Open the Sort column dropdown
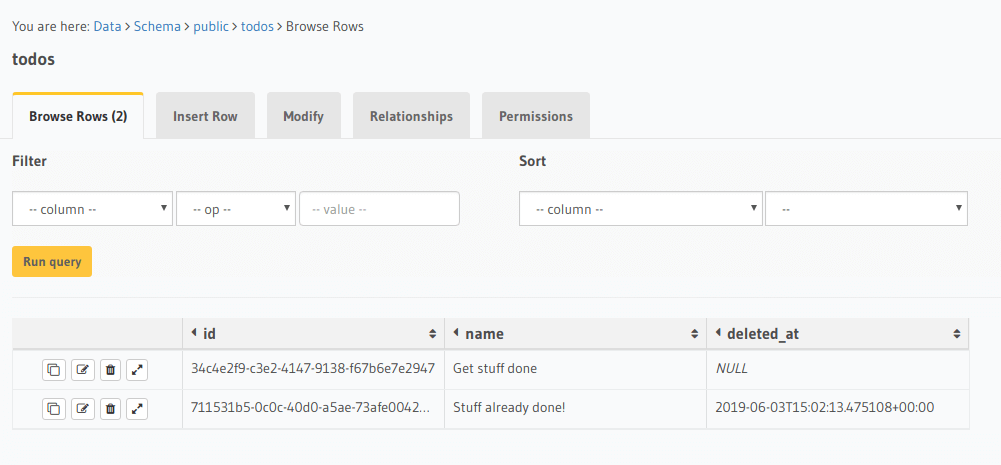The image size is (1001, 465). click(640, 209)
